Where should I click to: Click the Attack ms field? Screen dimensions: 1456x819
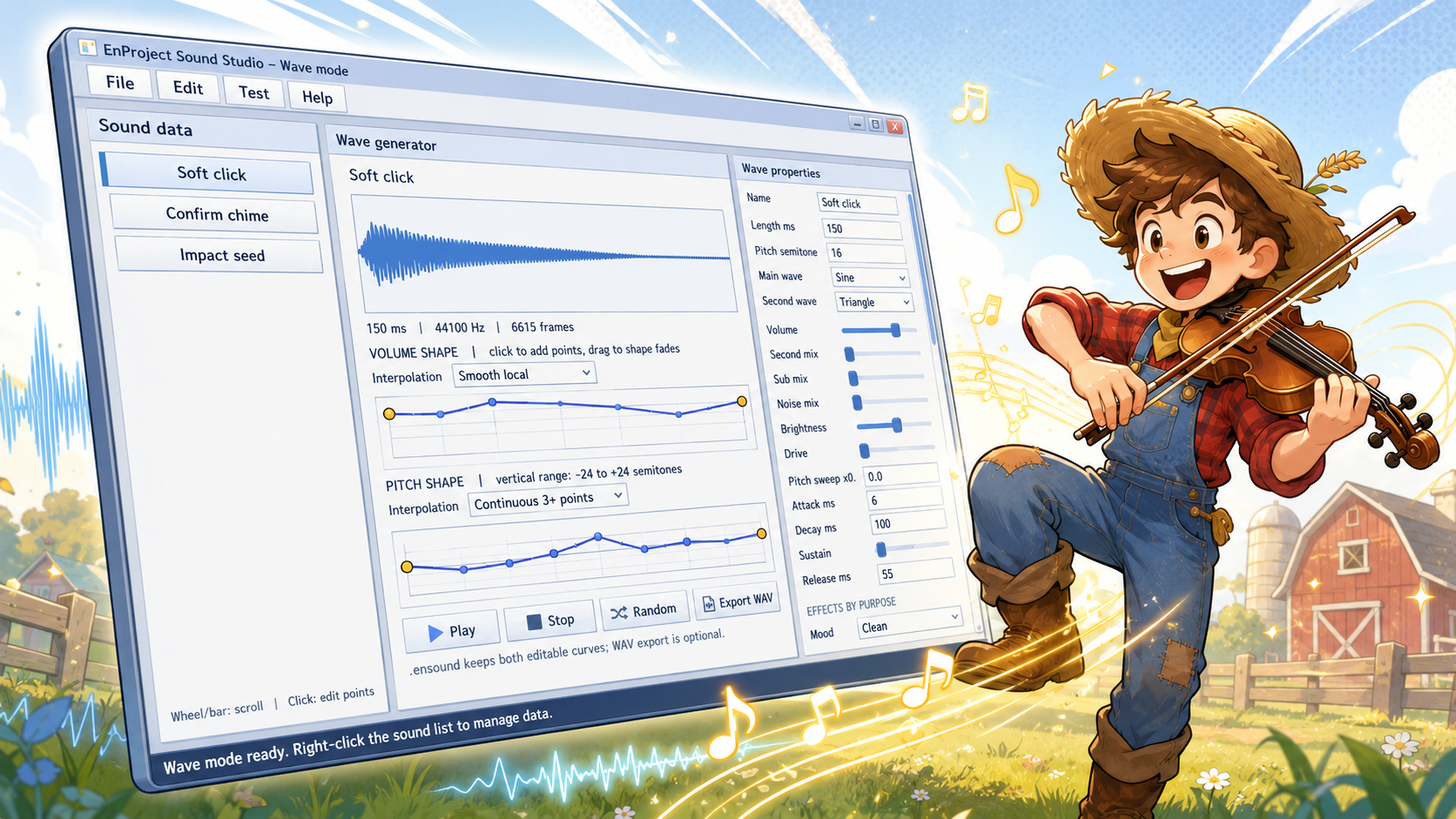[905, 500]
